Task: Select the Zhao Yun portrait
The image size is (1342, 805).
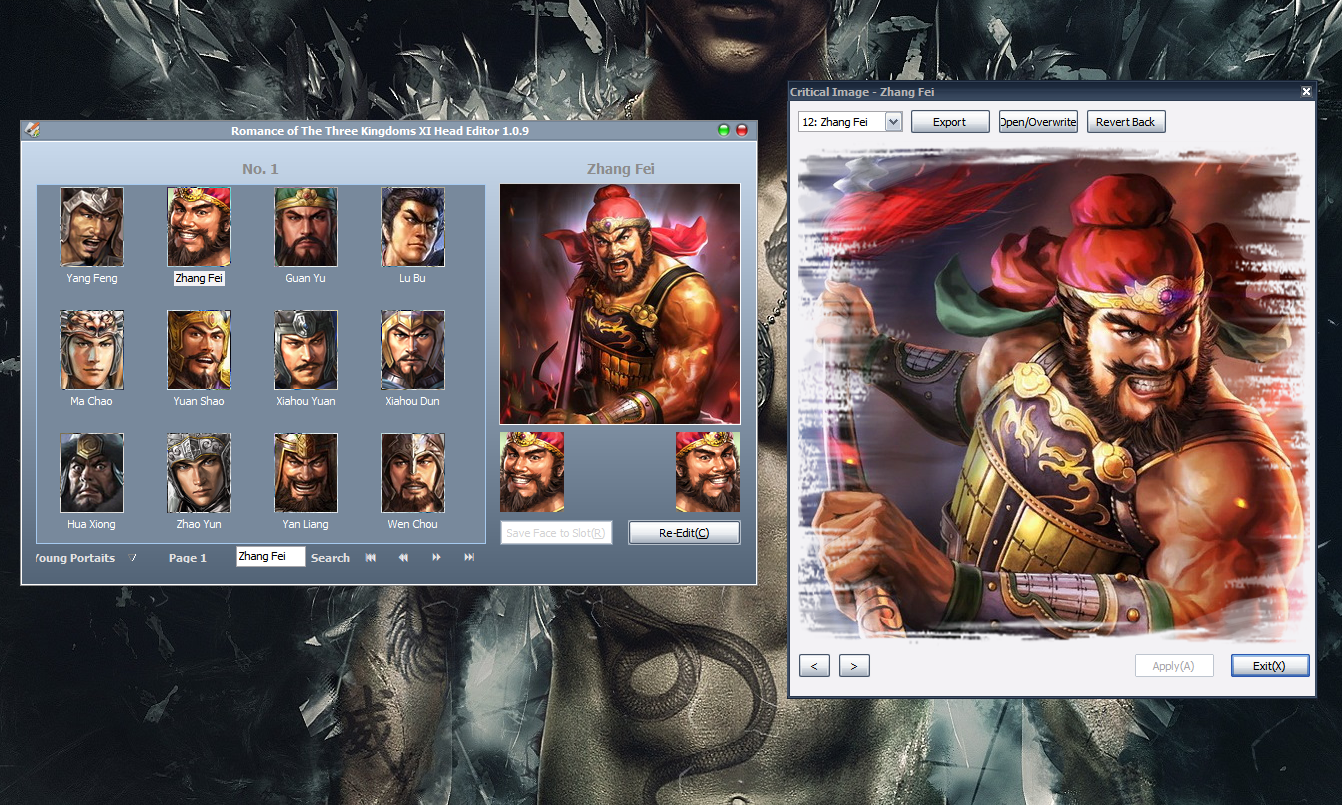Action: pos(199,473)
